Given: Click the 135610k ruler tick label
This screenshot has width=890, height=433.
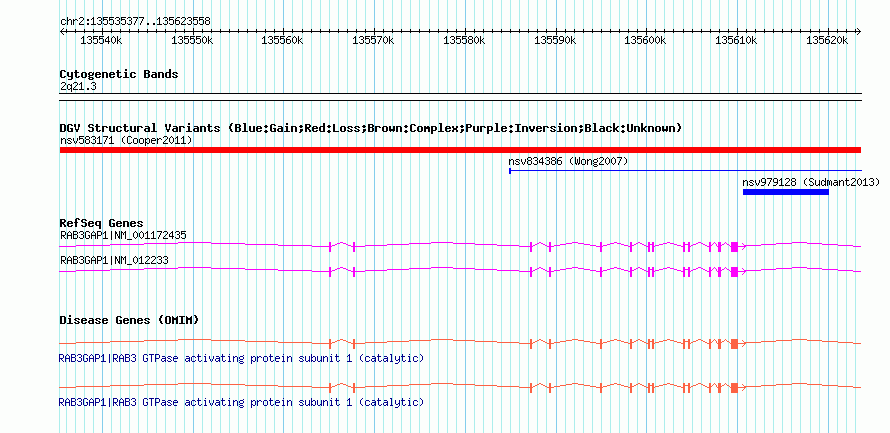Looking at the screenshot, I should coord(737,40).
